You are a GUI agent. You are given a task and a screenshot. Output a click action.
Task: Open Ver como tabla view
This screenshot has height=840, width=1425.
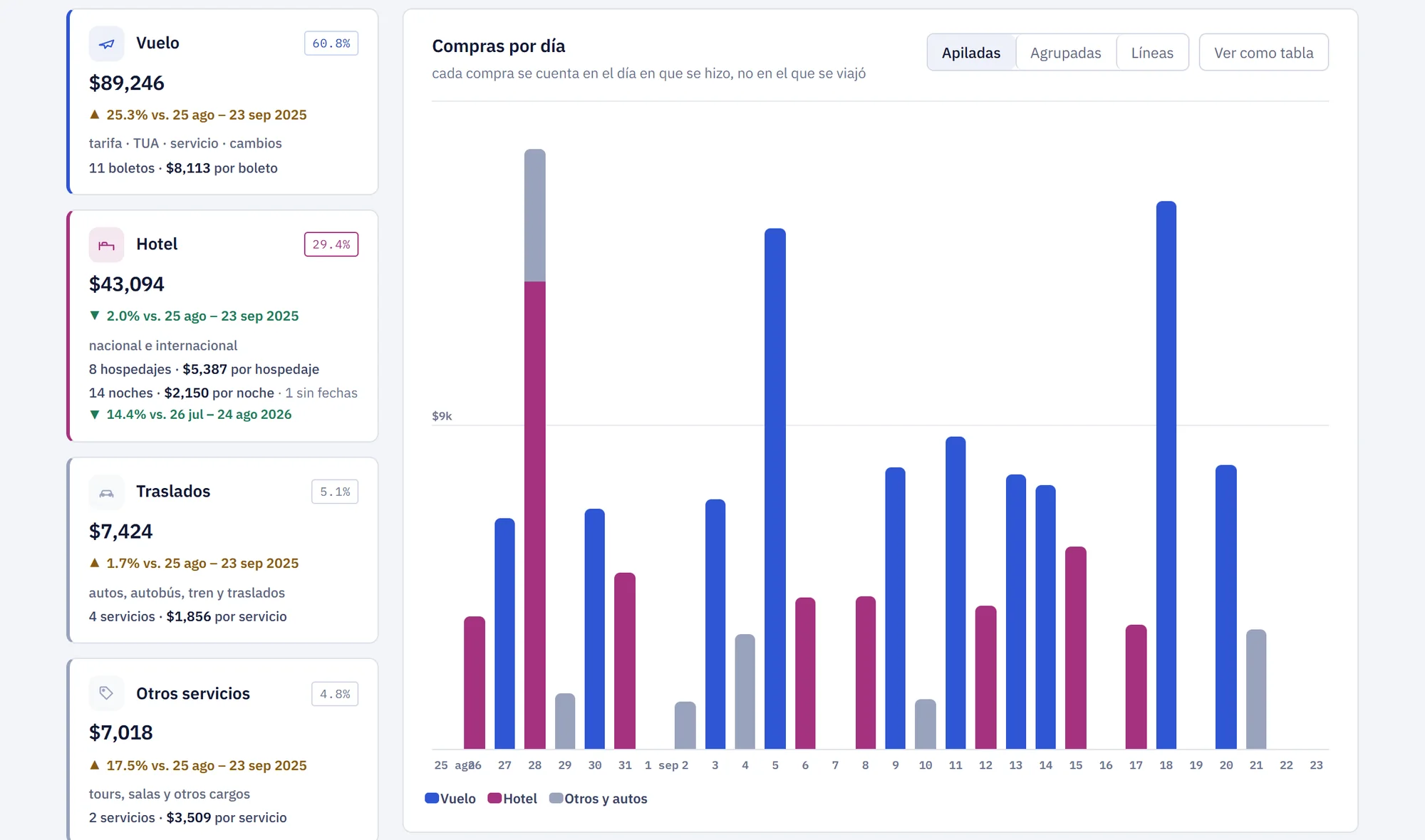tap(1263, 52)
